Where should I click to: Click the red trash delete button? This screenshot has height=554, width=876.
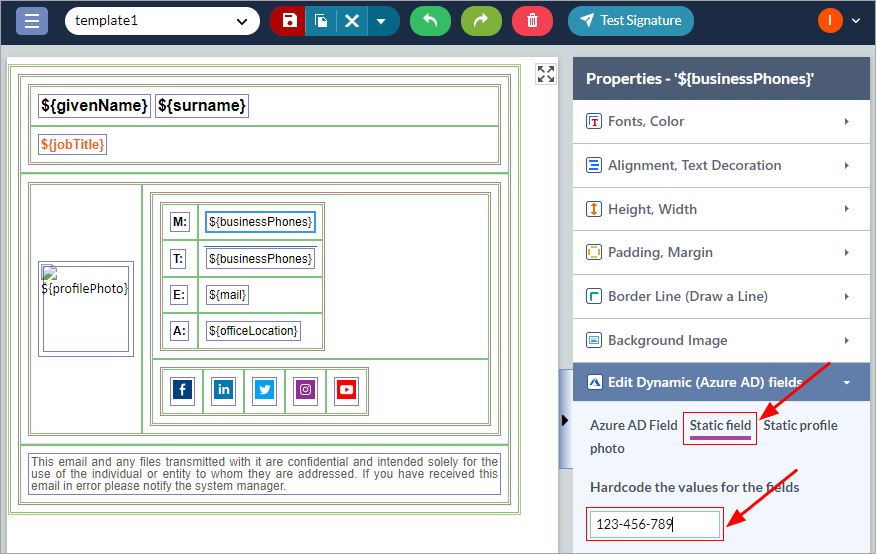click(532, 21)
